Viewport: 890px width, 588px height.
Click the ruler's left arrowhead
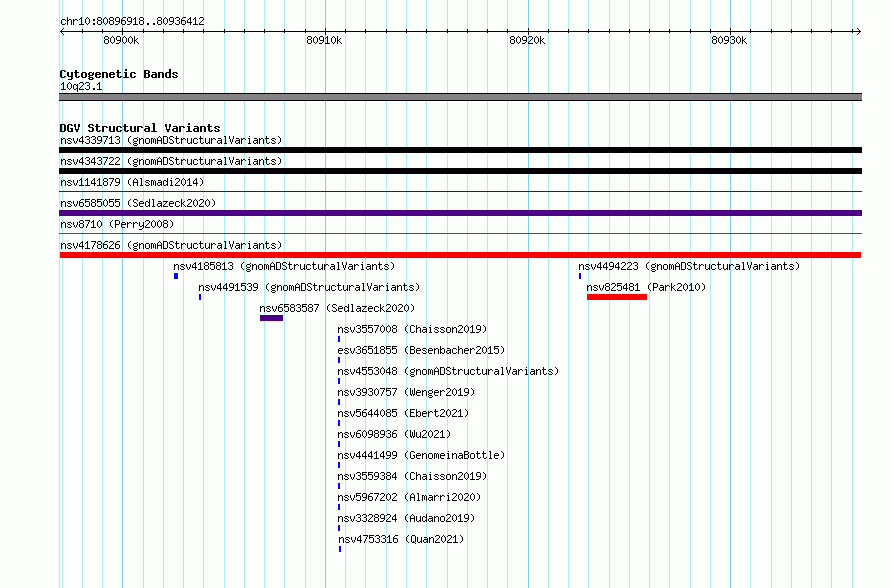(x=62, y=31)
